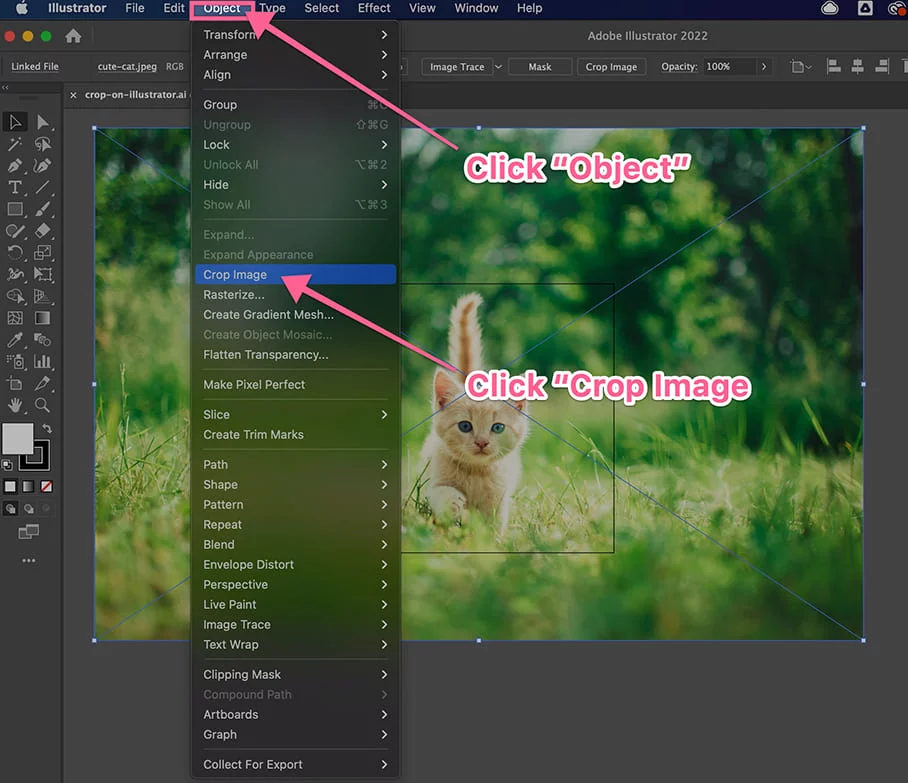Expand the Slice submenu
This screenshot has height=783, width=908.
coord(295,415)
